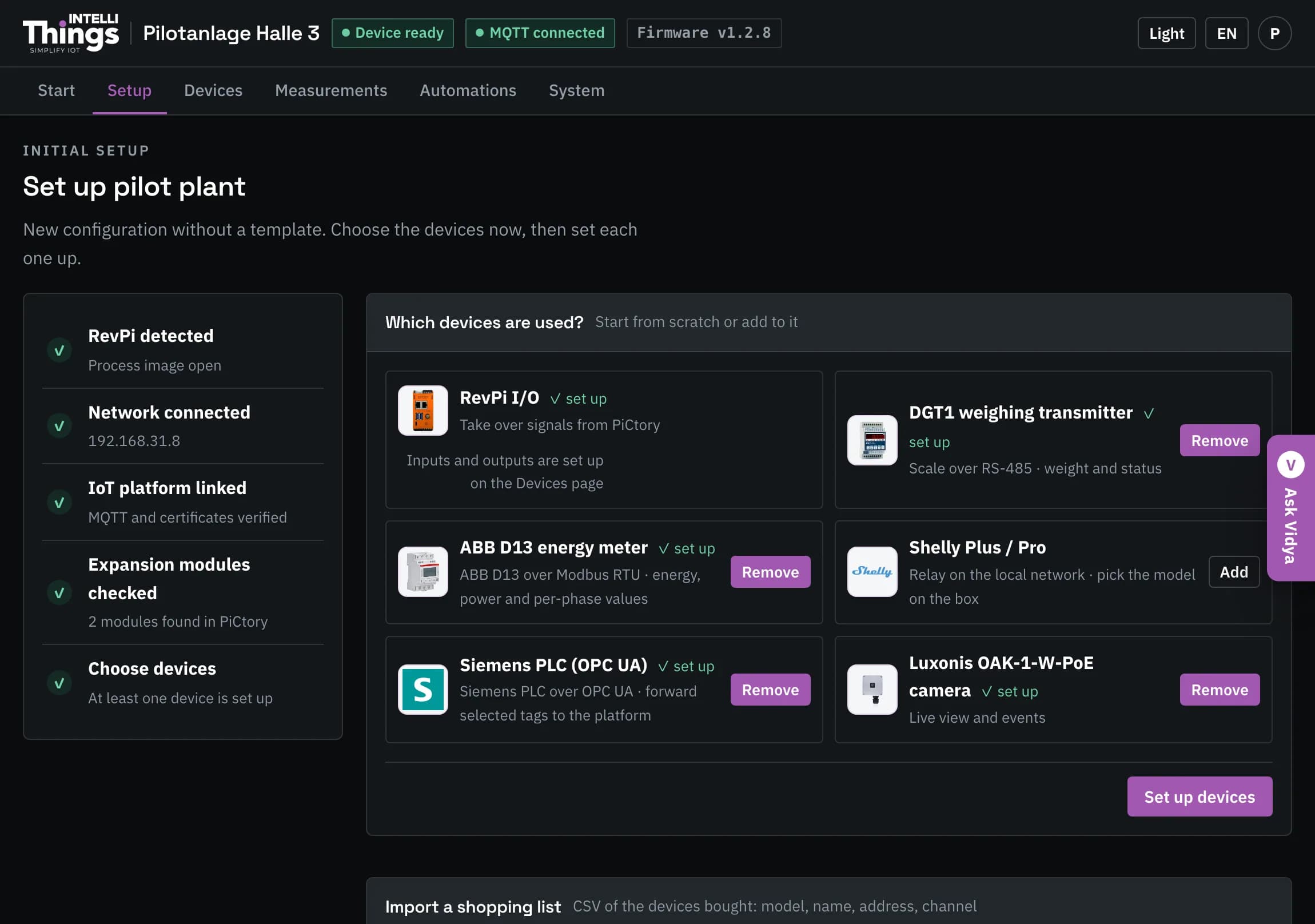1315x924 pixels.
Task: Remove the Luxonis OAK-1-W-PoE camera
Action: coord(1220,690)
